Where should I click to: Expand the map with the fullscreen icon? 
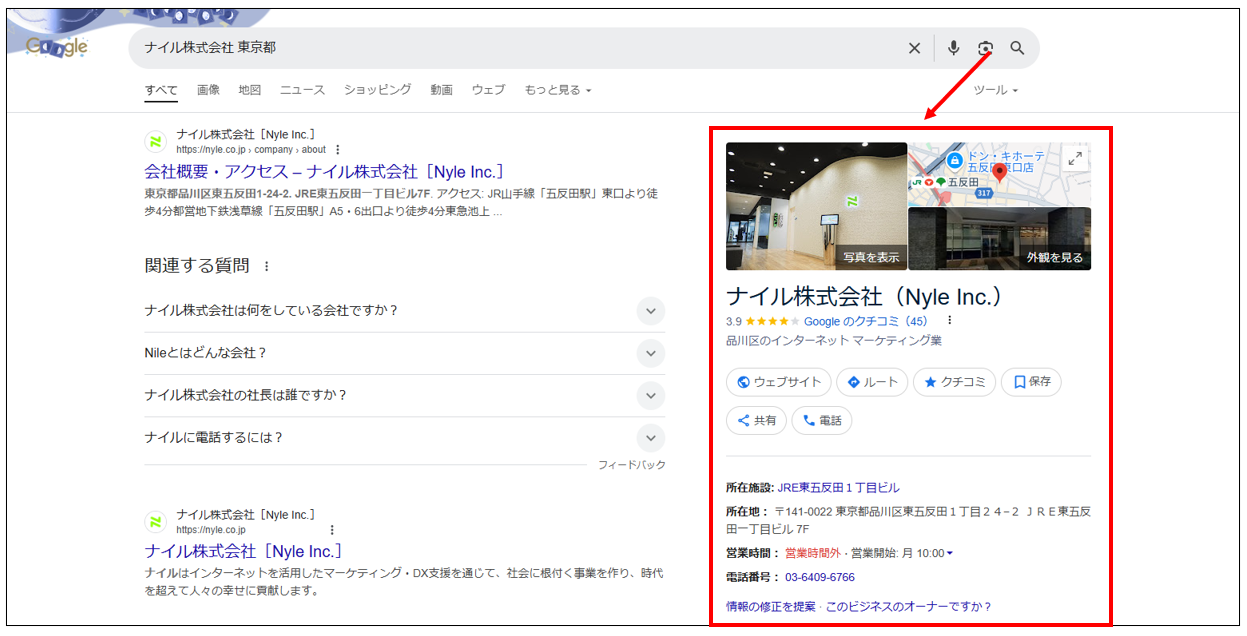tap(1075, 158)
